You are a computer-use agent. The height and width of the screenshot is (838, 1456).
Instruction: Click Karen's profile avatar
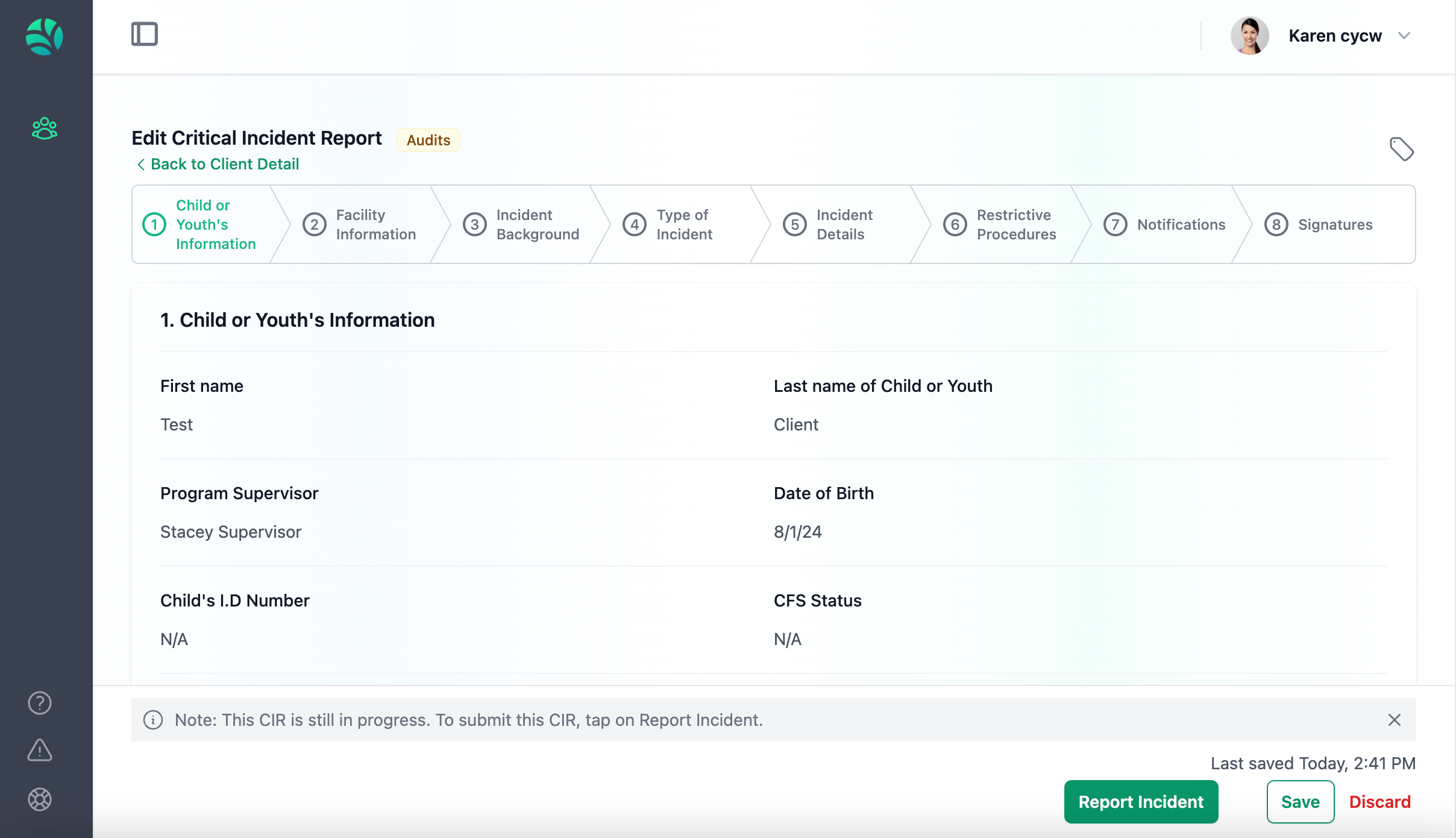pyautogui.click(x=1249, y=36)
